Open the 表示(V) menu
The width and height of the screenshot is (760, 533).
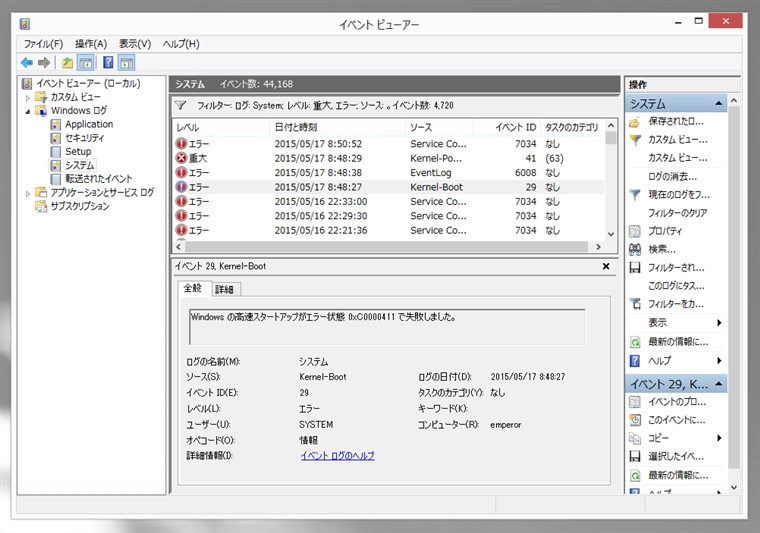tap(135, 44)
